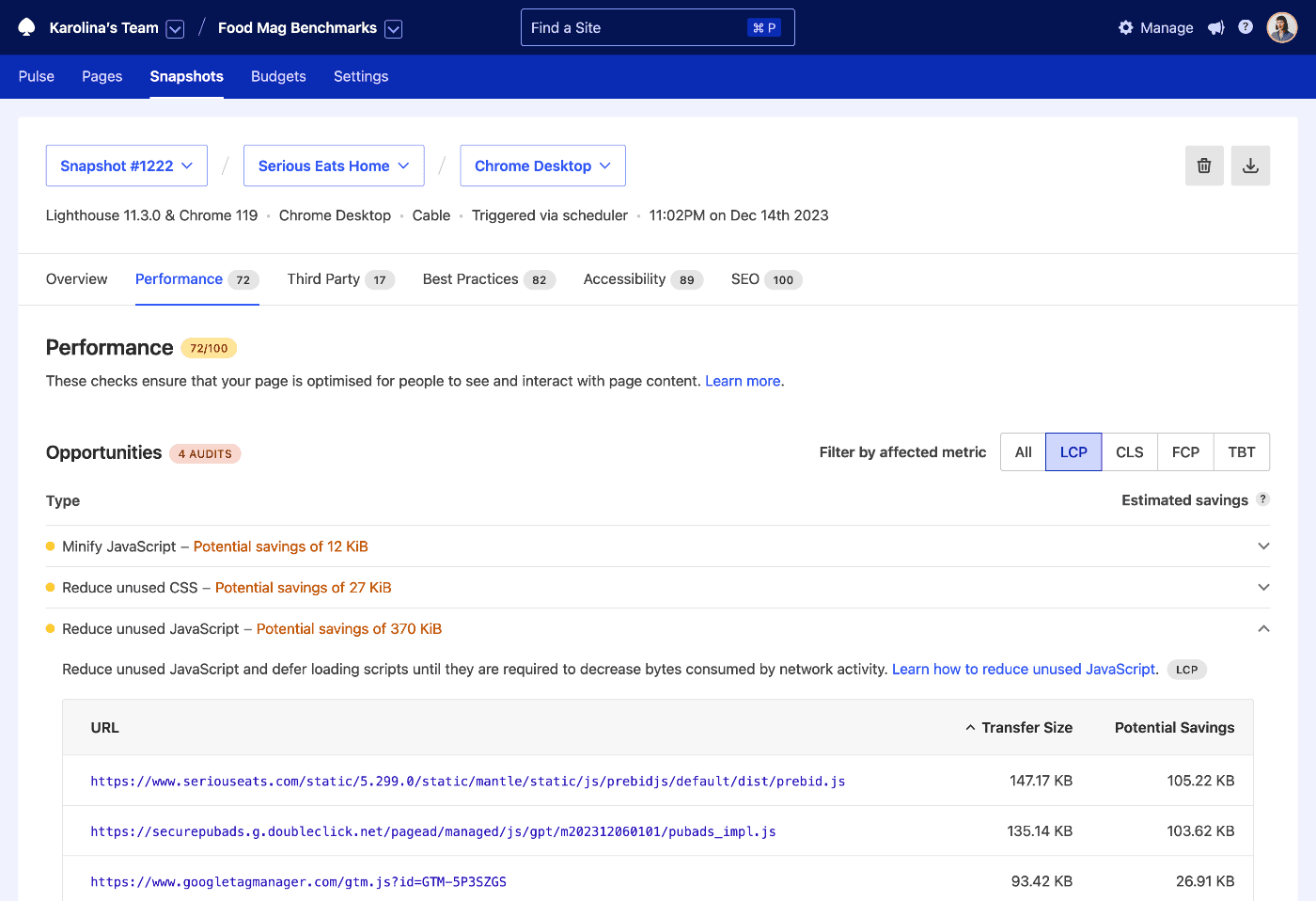Open help using the question mark icon

[x=1245, y=27]
